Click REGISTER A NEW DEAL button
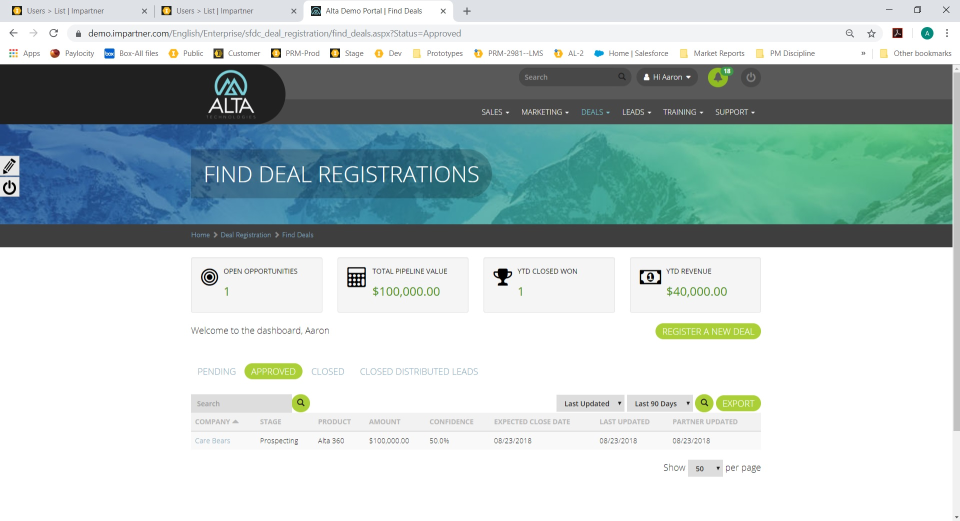Screen dimensions: 960x521 tap(708, 331)
